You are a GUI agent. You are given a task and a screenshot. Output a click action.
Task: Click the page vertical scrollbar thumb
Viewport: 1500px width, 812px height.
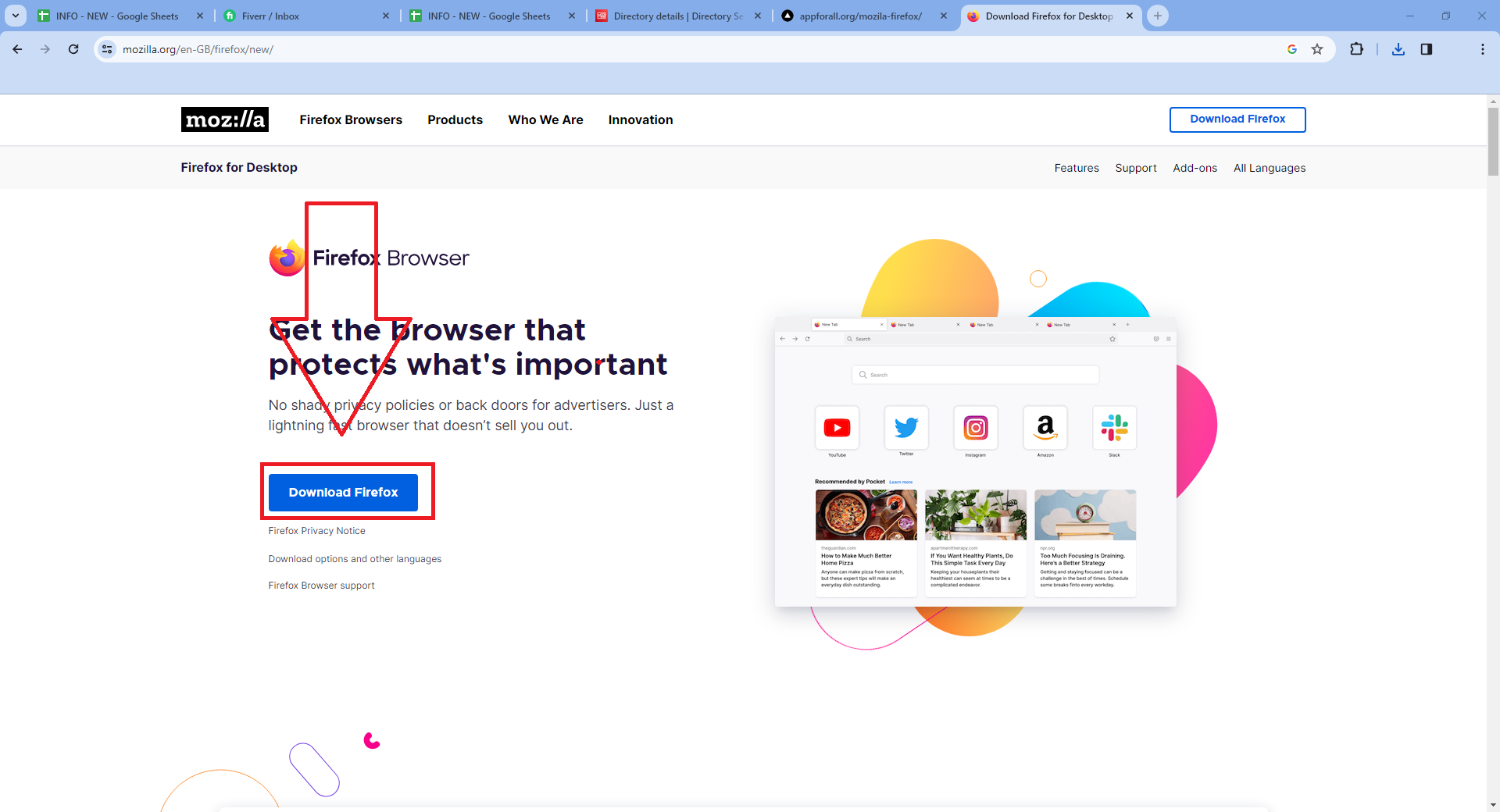[1493, 141]
